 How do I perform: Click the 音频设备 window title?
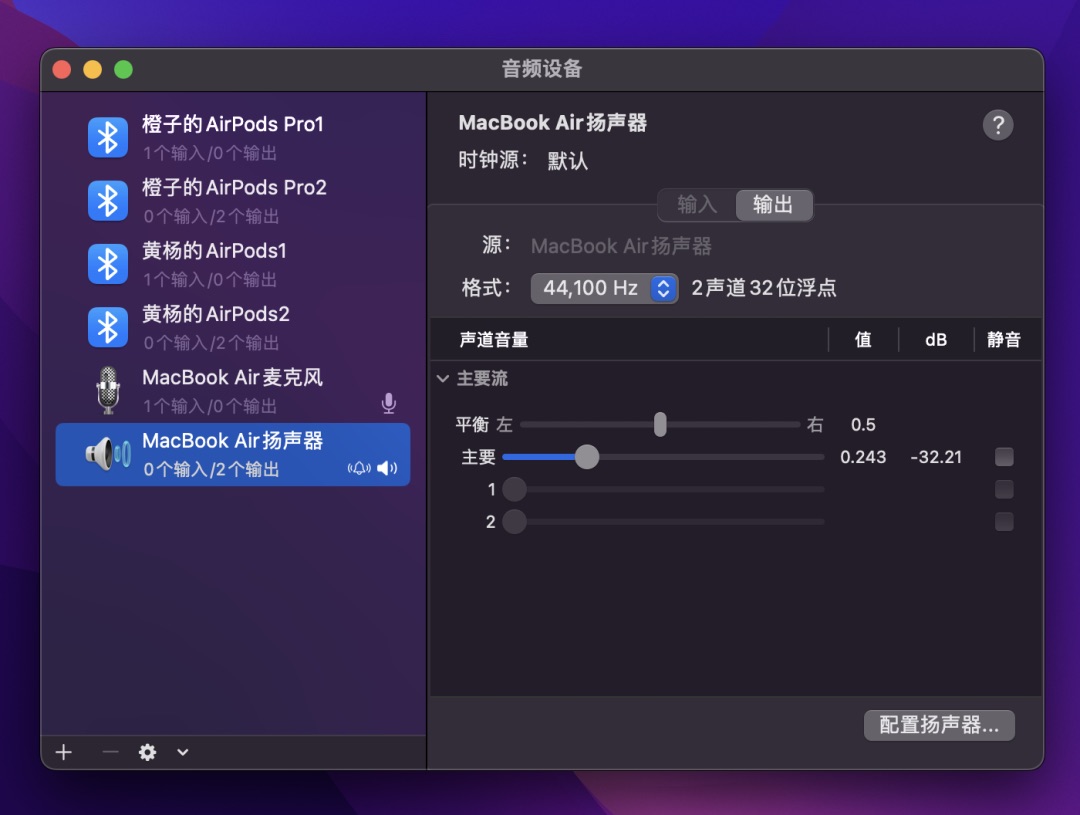(x=542, y=69)
